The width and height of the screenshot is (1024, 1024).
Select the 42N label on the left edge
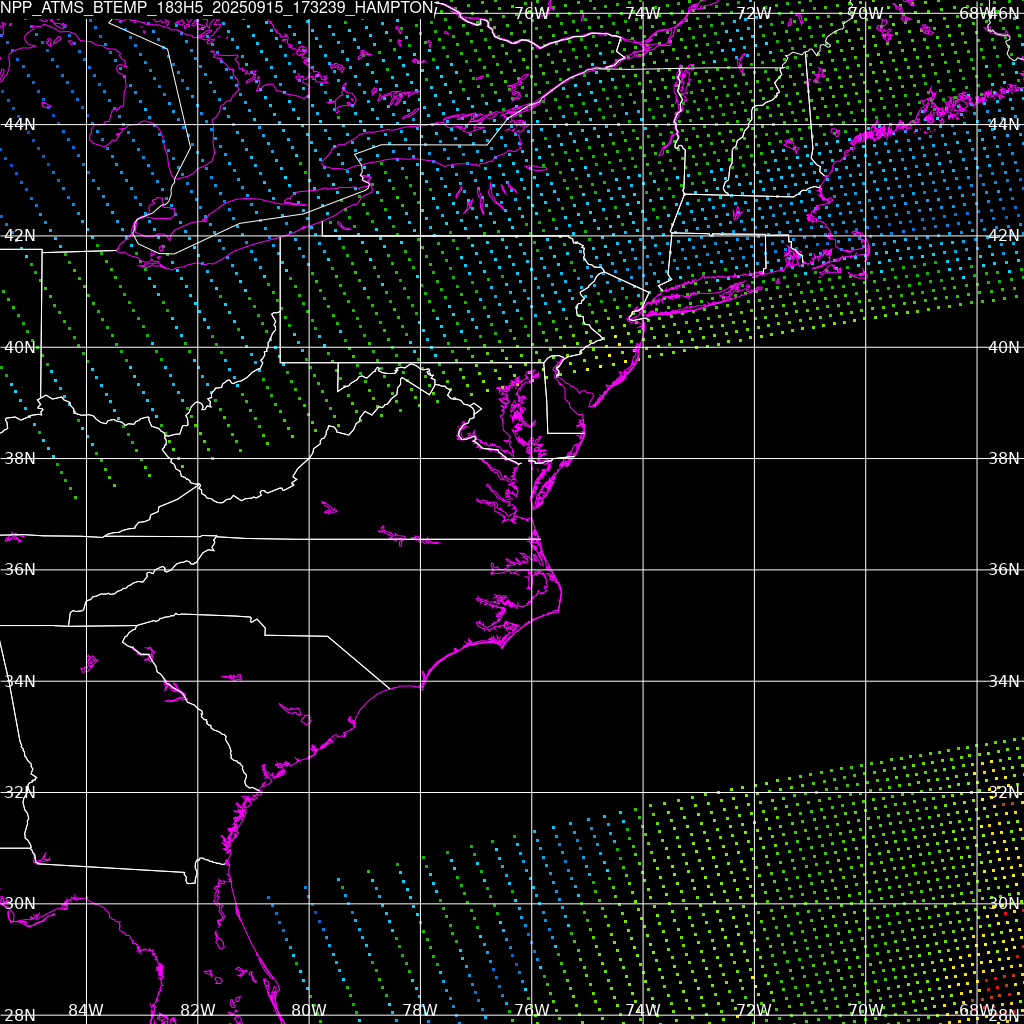tap(18, 235)
